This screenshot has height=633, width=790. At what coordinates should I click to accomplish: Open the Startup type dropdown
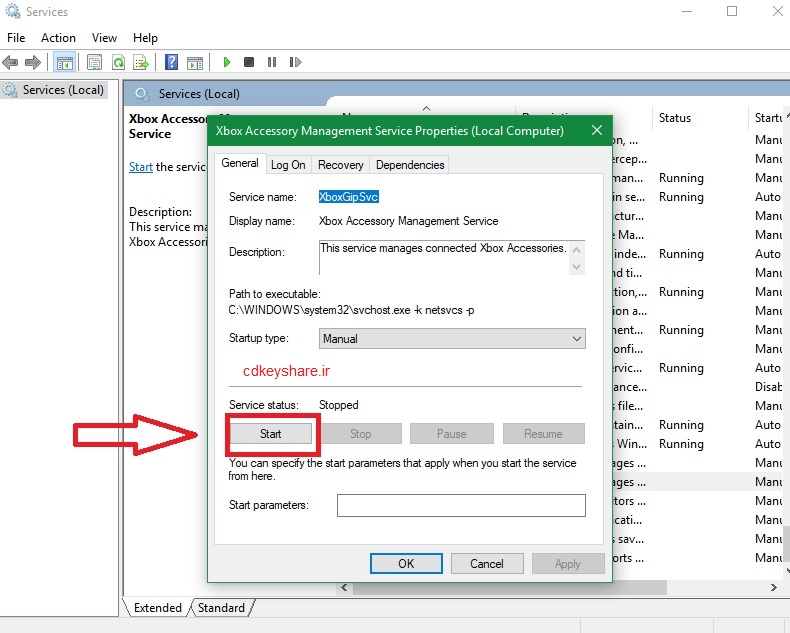452,339
